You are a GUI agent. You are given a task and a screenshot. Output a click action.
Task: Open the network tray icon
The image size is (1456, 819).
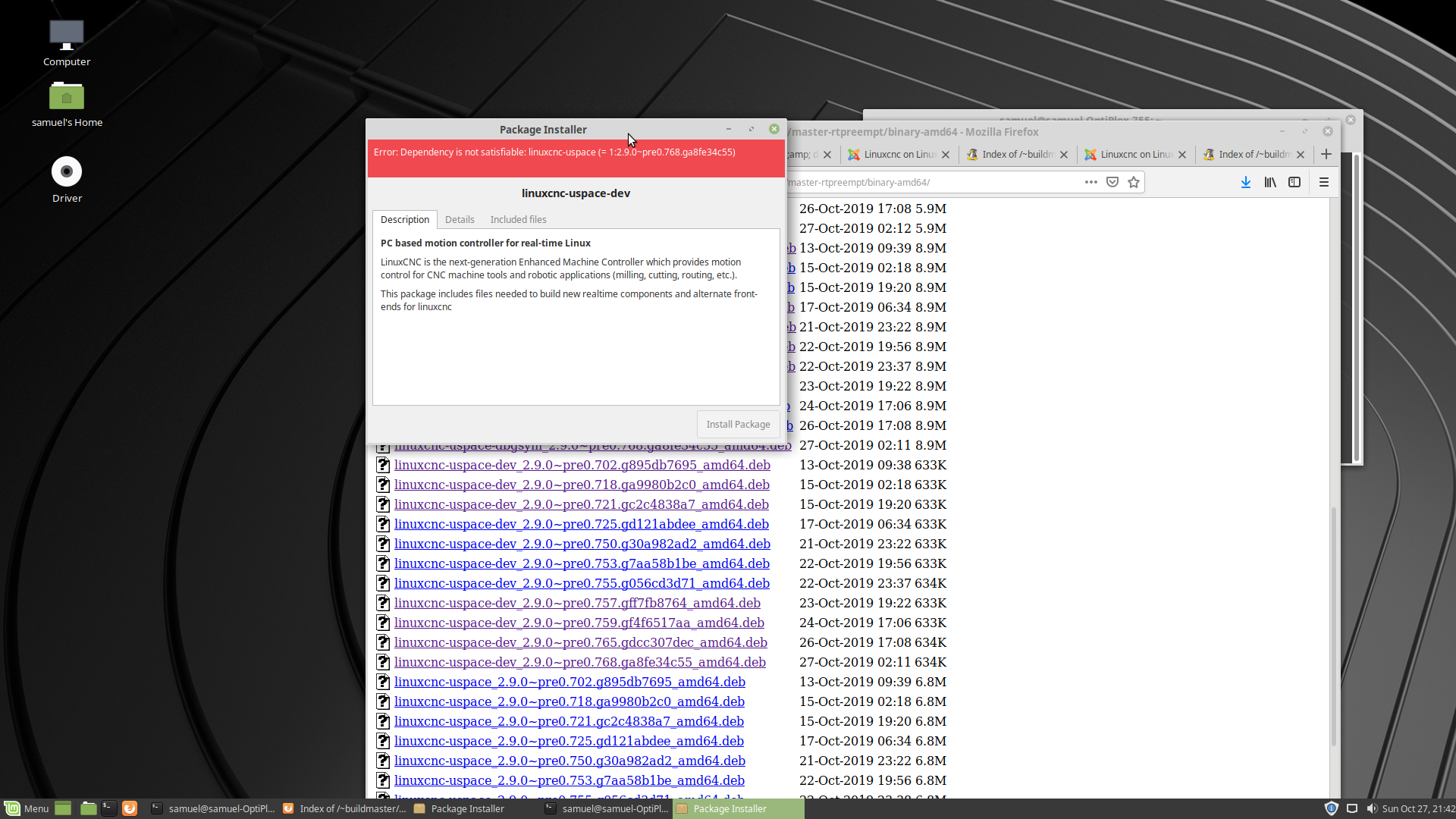pos(1352,808)
